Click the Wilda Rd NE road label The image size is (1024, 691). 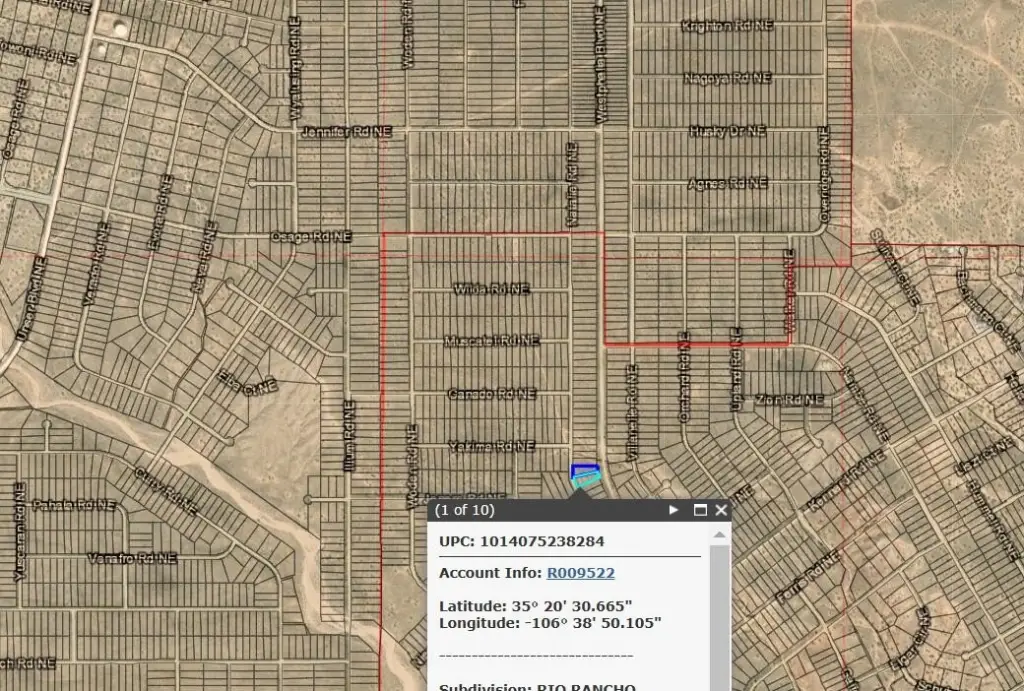click(491, 289)
